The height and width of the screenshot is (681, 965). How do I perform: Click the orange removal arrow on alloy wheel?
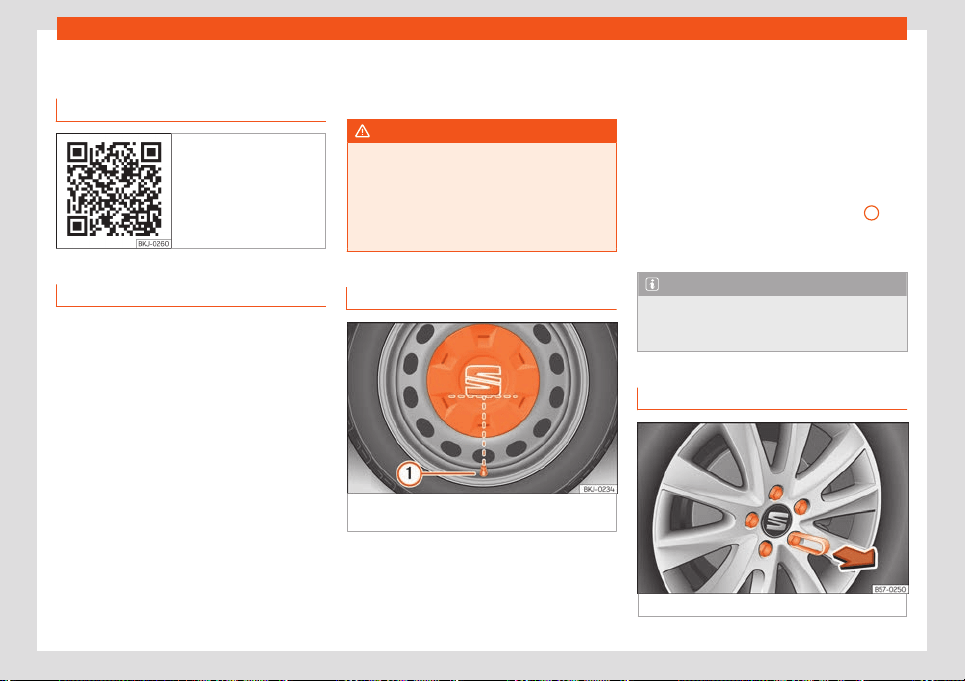pos(854,559)
